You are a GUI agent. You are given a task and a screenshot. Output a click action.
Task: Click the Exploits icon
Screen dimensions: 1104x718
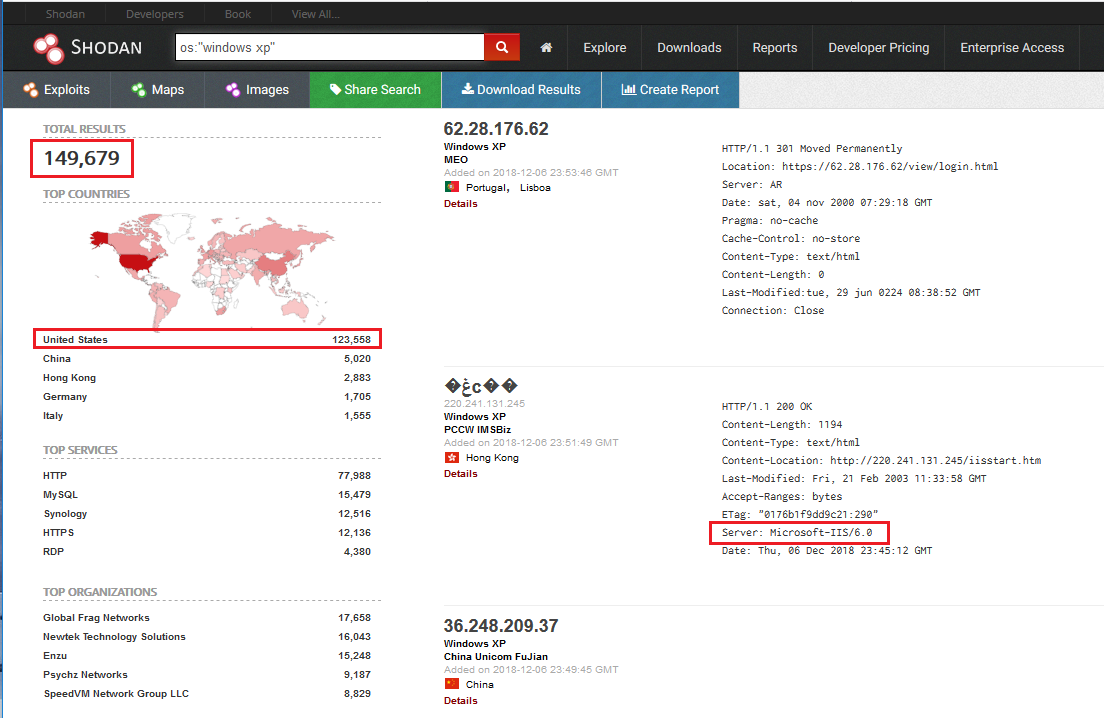point(30,89)
